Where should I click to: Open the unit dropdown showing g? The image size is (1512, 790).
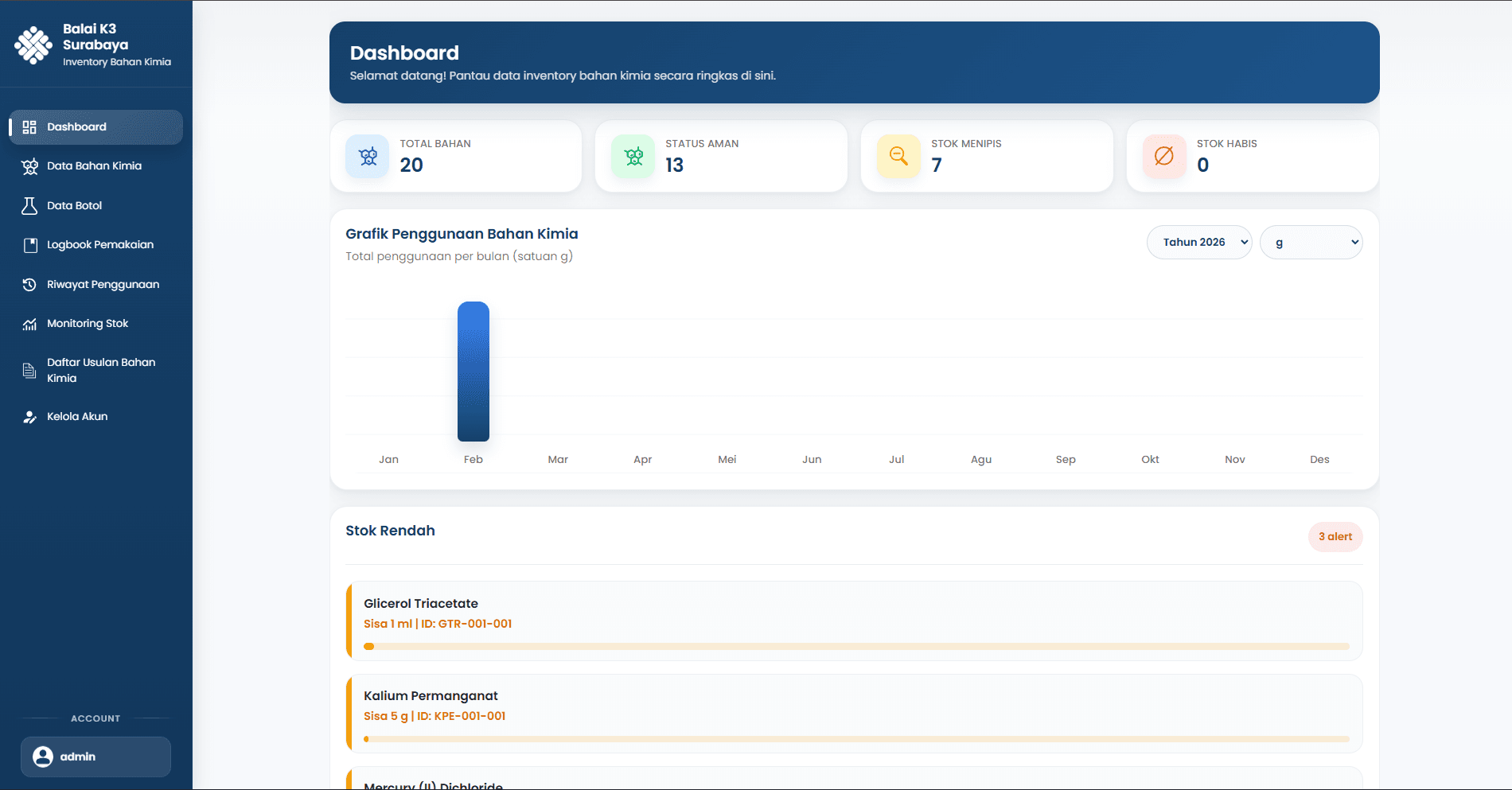click(1311, 243)
